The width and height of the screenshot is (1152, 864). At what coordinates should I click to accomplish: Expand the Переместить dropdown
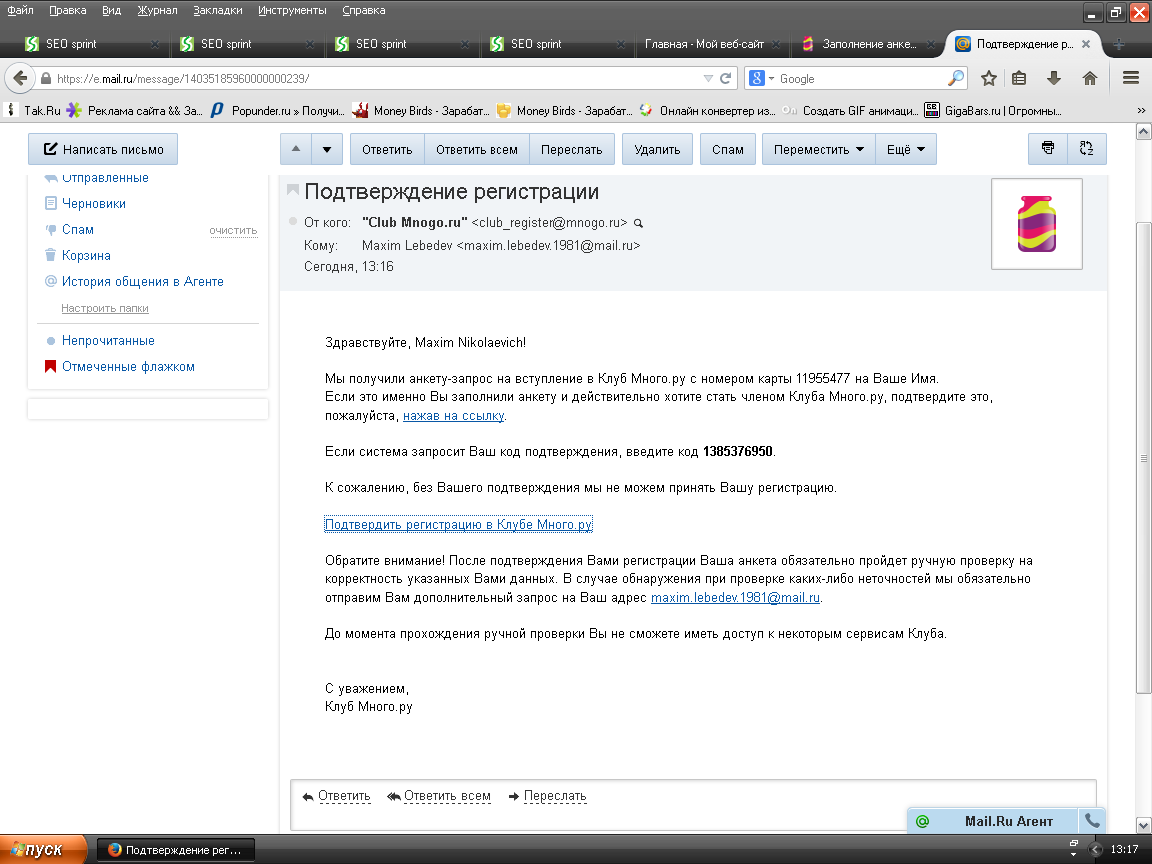pos(818,149)
